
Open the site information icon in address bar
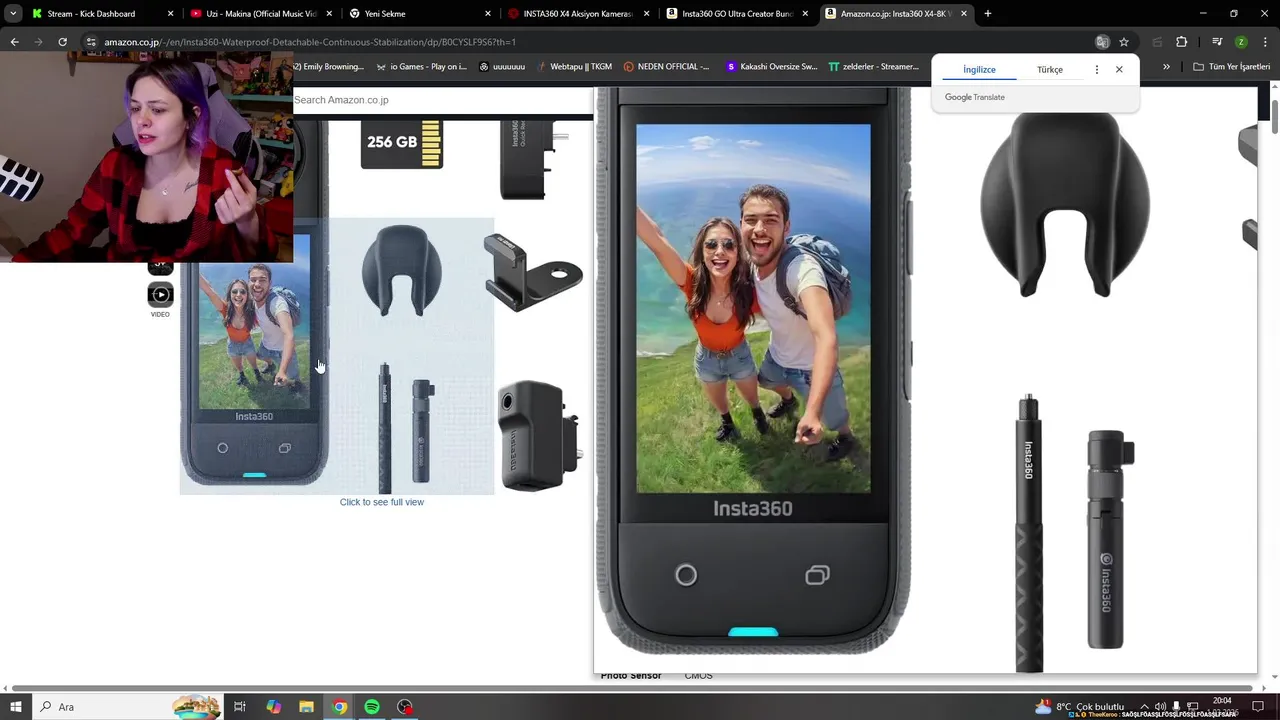pyautogui.click(x=91, y=42)
